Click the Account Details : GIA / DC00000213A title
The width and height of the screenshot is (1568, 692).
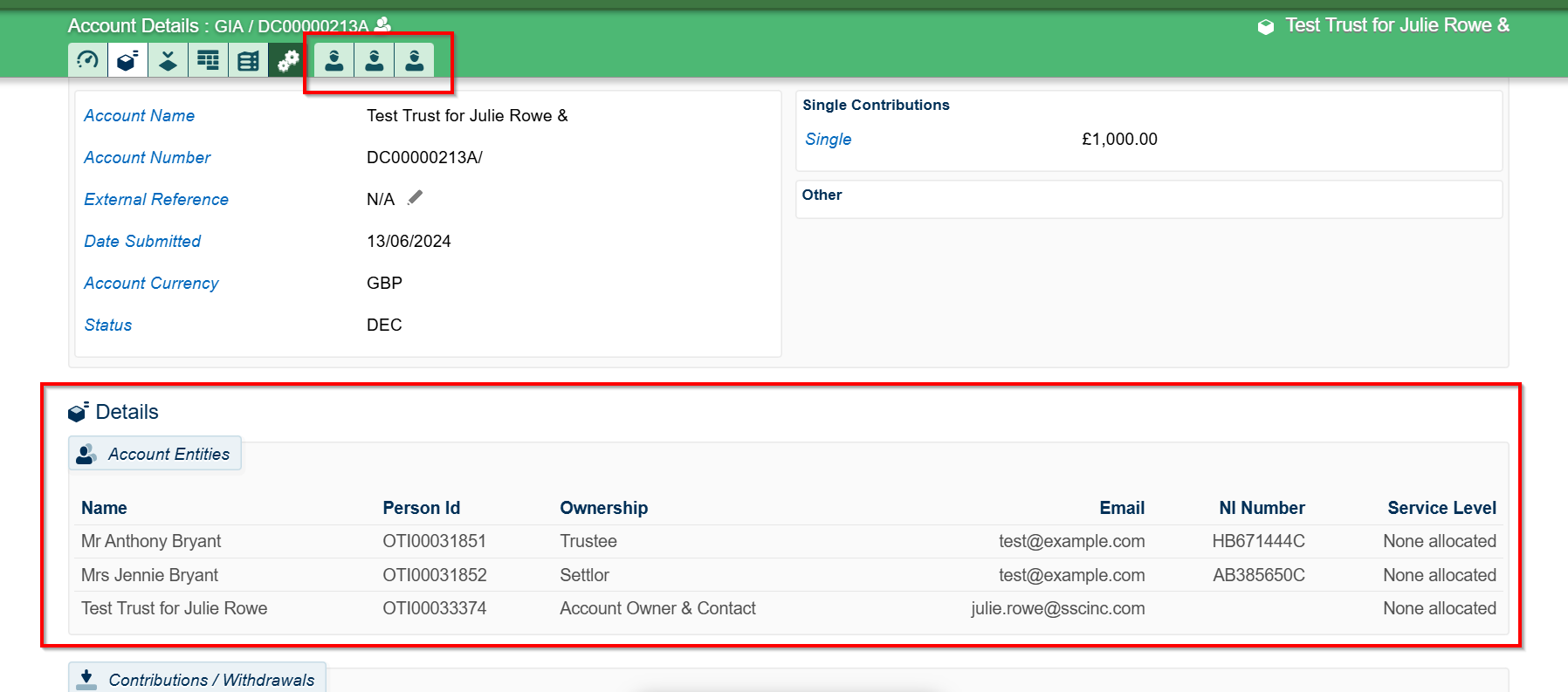coord(218,26)
